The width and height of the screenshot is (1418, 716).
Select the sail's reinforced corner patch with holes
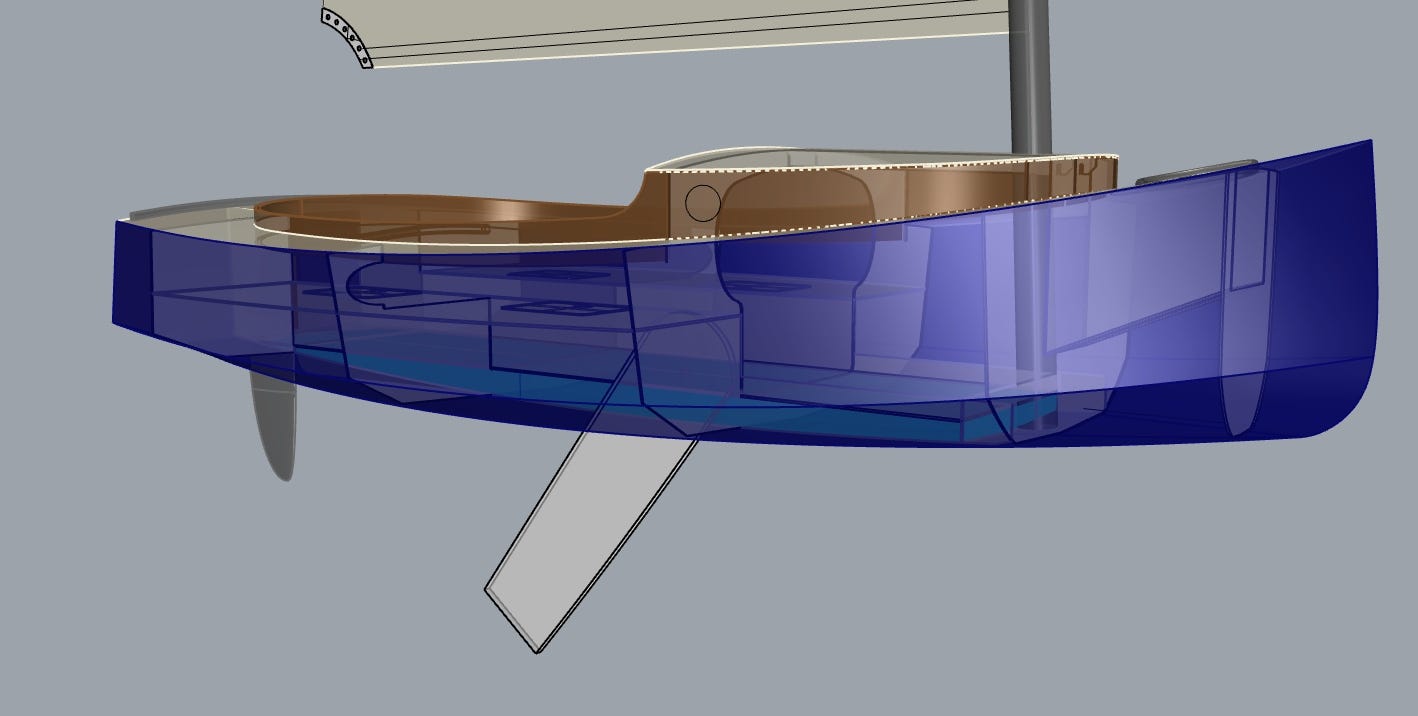pos(347,38)
